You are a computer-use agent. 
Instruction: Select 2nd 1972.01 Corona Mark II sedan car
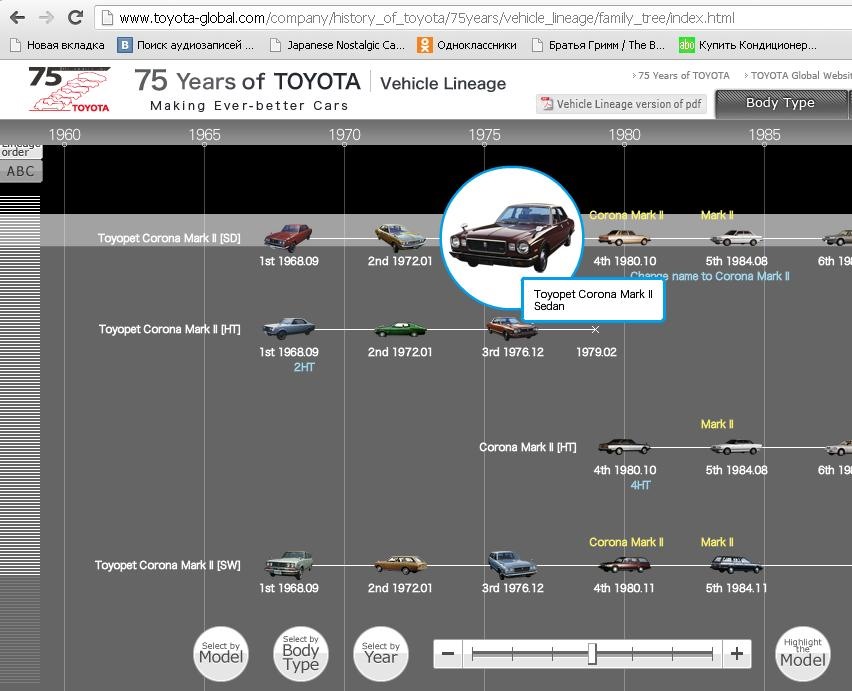point(400,237)
